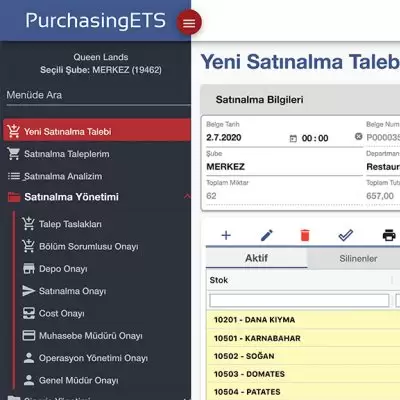Click the printer icon in toolbar

389,235
